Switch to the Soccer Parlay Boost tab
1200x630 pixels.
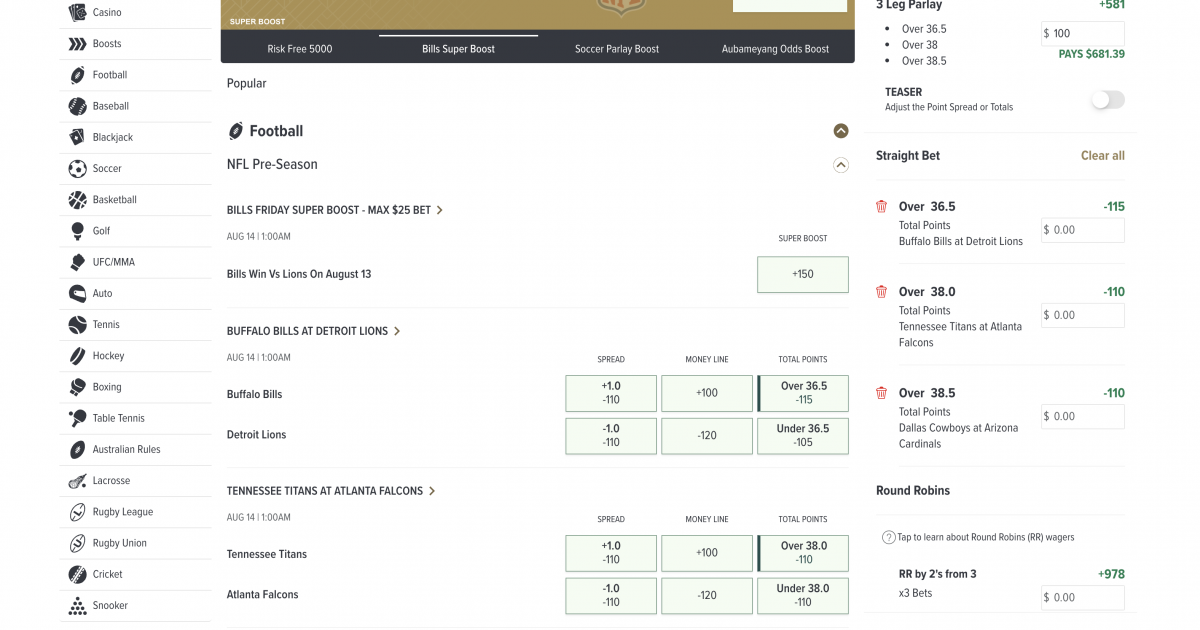[x=616, y=47]
